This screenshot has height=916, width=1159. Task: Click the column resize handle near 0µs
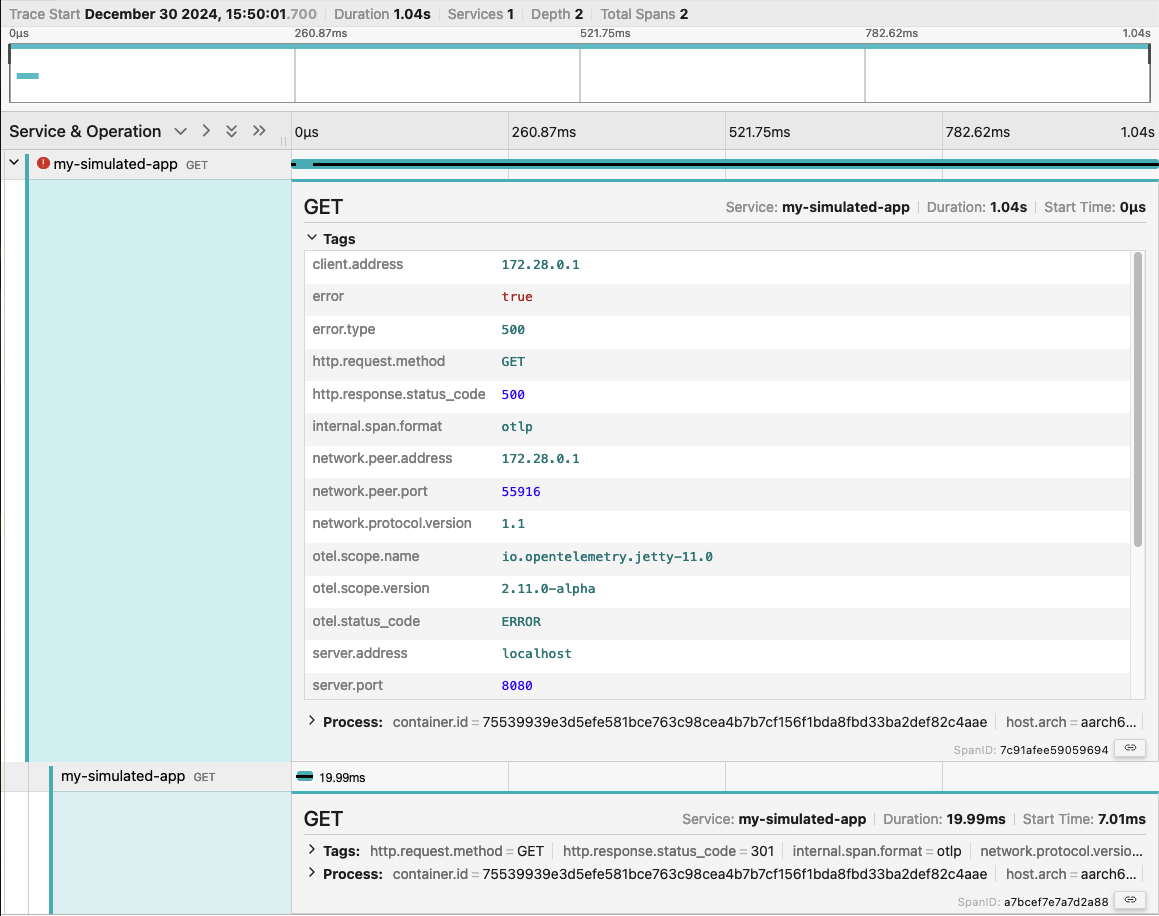click(284, 140)
